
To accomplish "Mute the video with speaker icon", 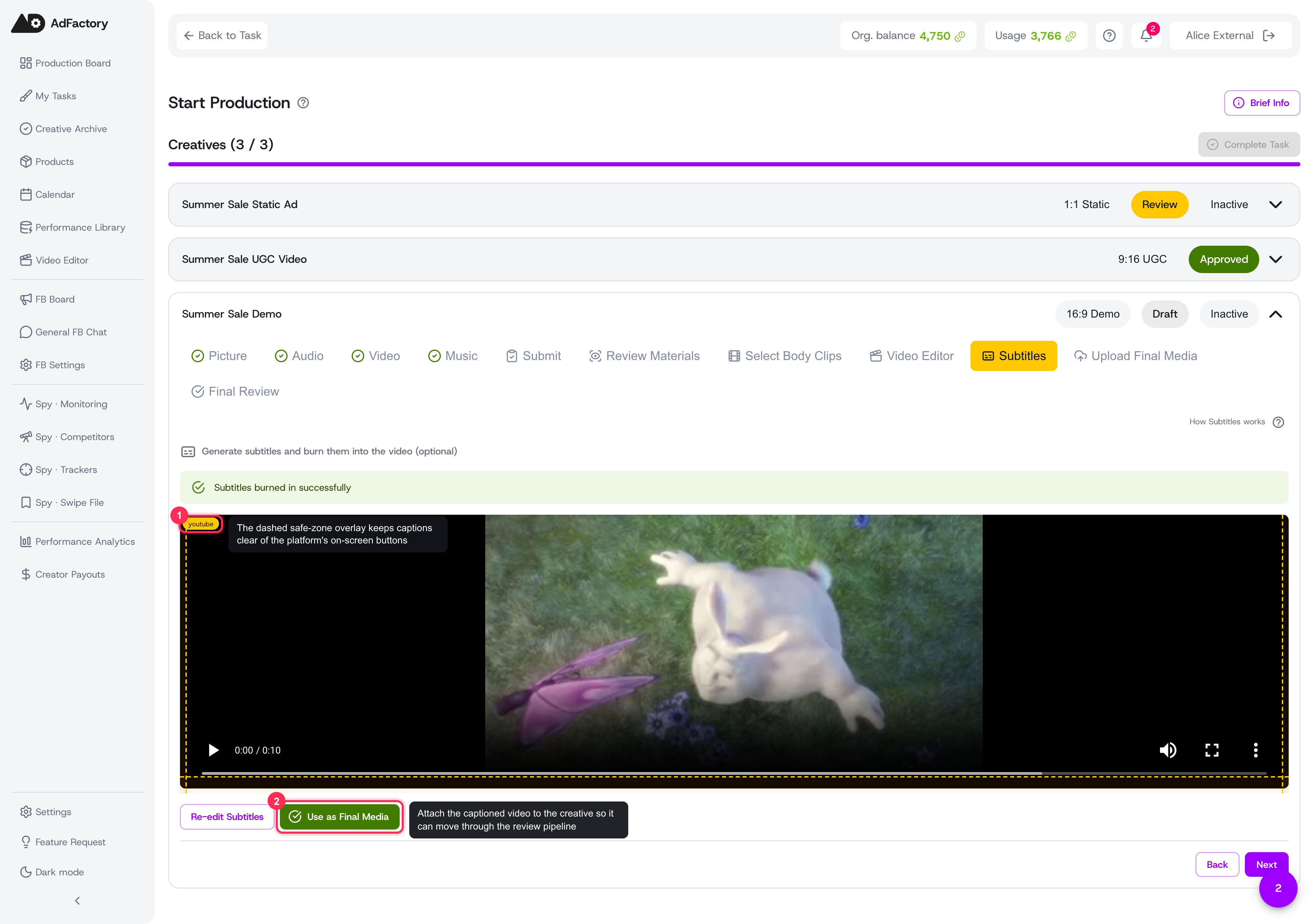I will 1168,750.
